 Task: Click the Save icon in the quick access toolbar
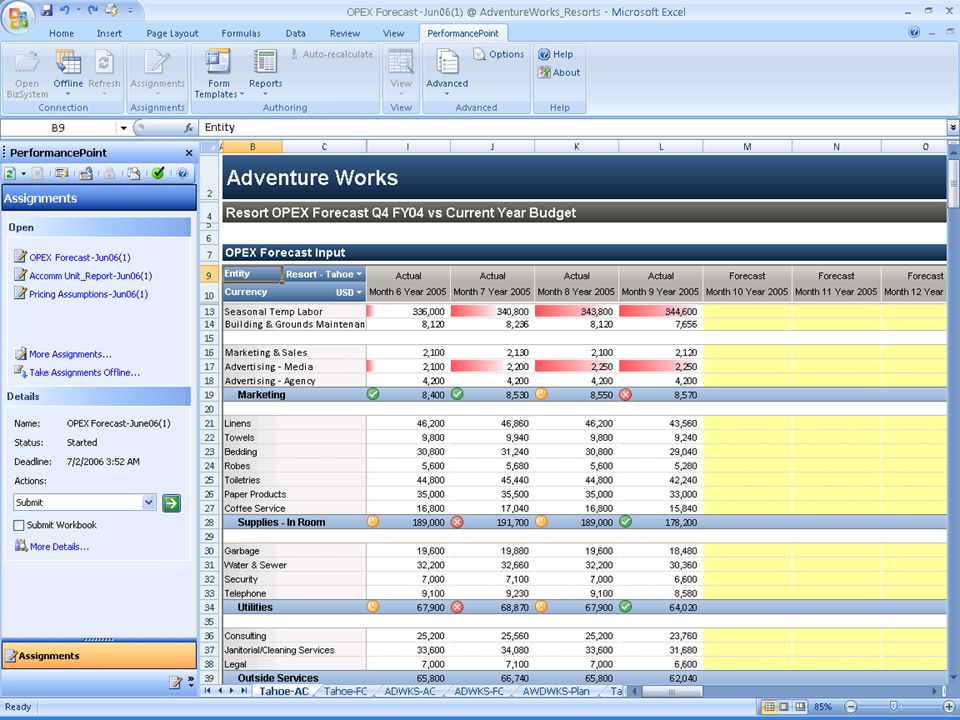click(x=47, y=10)
